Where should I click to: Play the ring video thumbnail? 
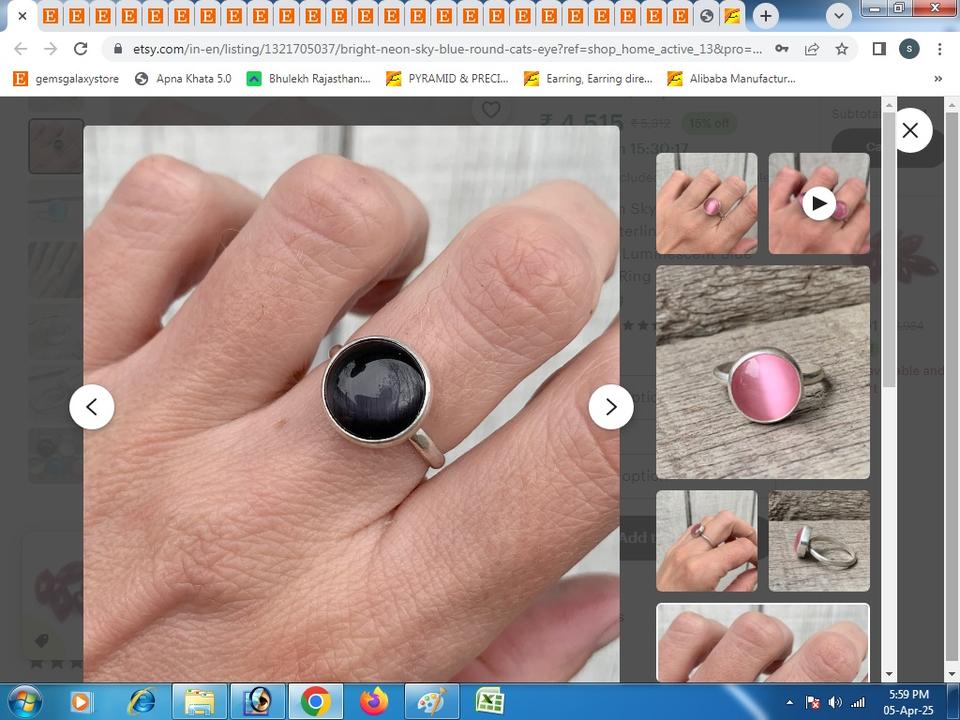click(x=818, y=204)
